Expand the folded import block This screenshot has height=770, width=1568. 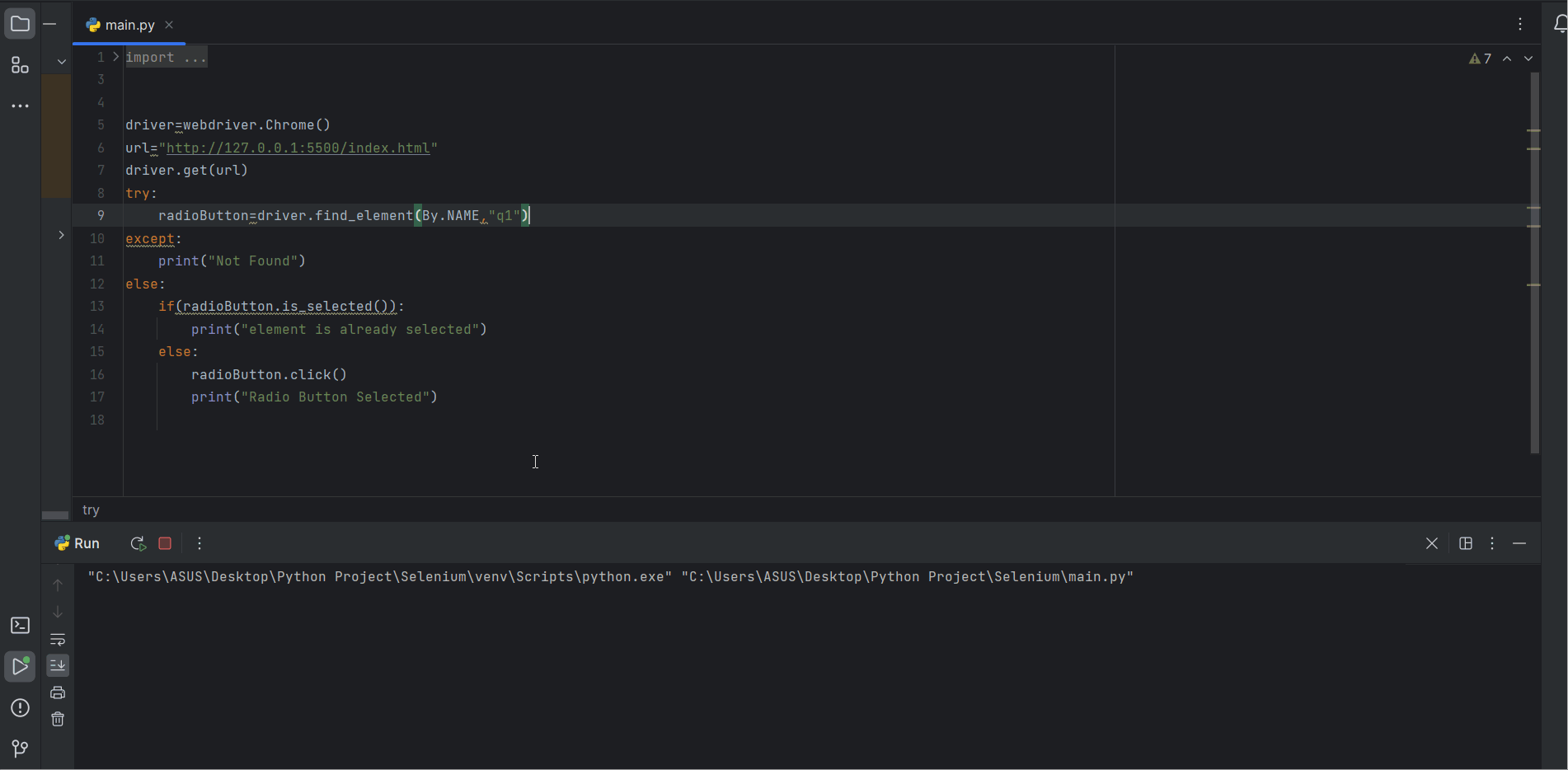(x=116, y=57)
